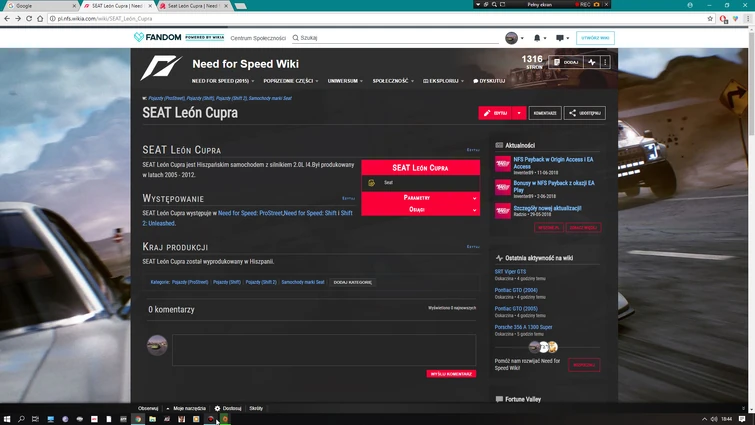
Task: Expand the Parametry infobox section
Action: pos(420,198)
